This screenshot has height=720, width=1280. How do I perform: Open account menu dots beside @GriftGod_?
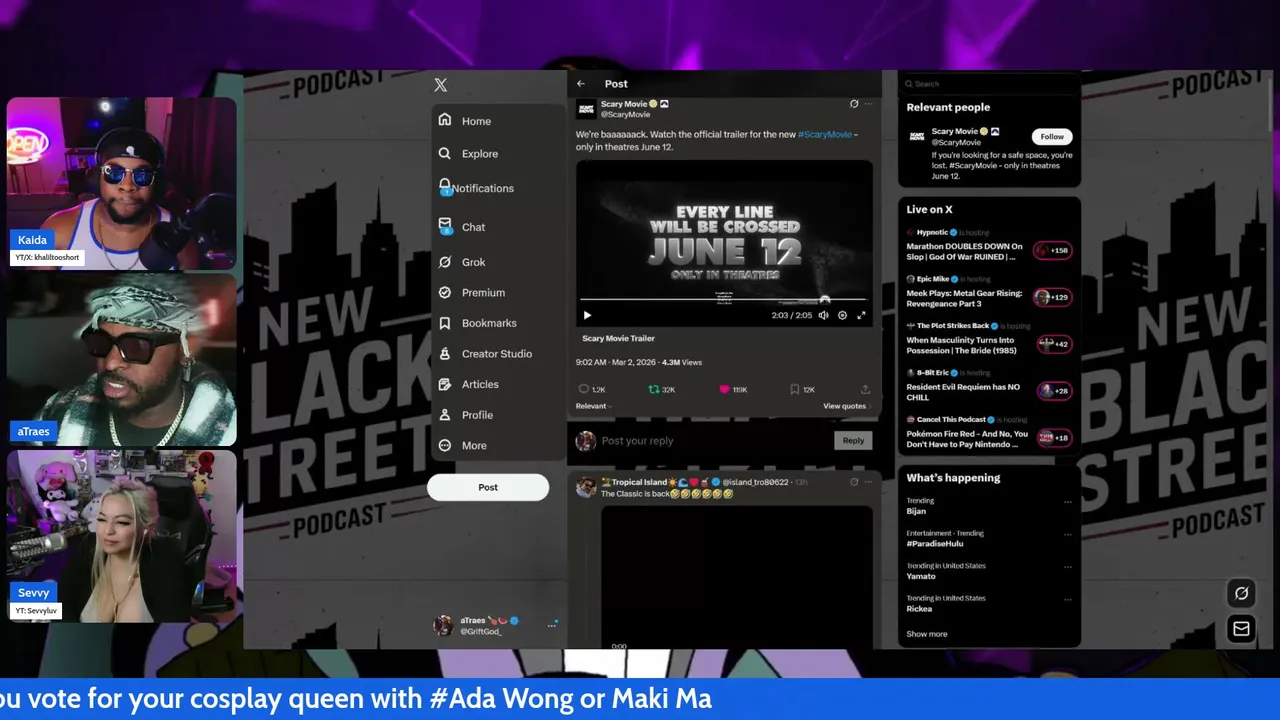(x=551, y=625)
